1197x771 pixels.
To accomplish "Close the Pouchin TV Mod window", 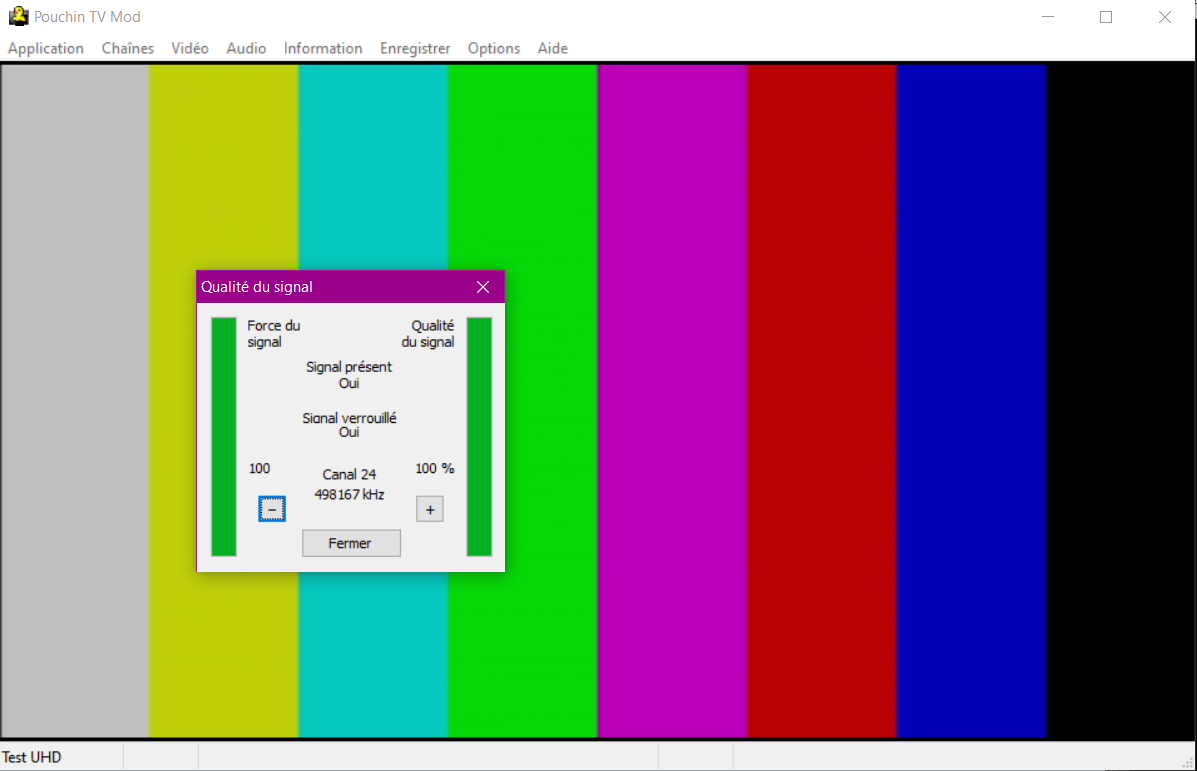I will [1165, 17].
